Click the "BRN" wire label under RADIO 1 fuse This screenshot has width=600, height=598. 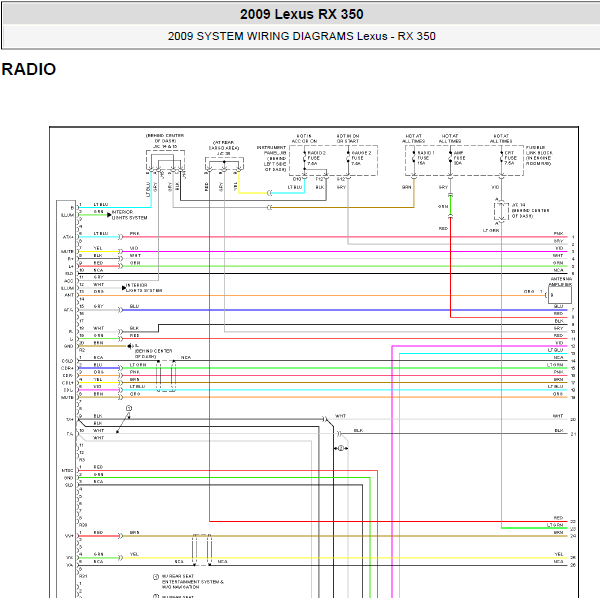(406, 187)
